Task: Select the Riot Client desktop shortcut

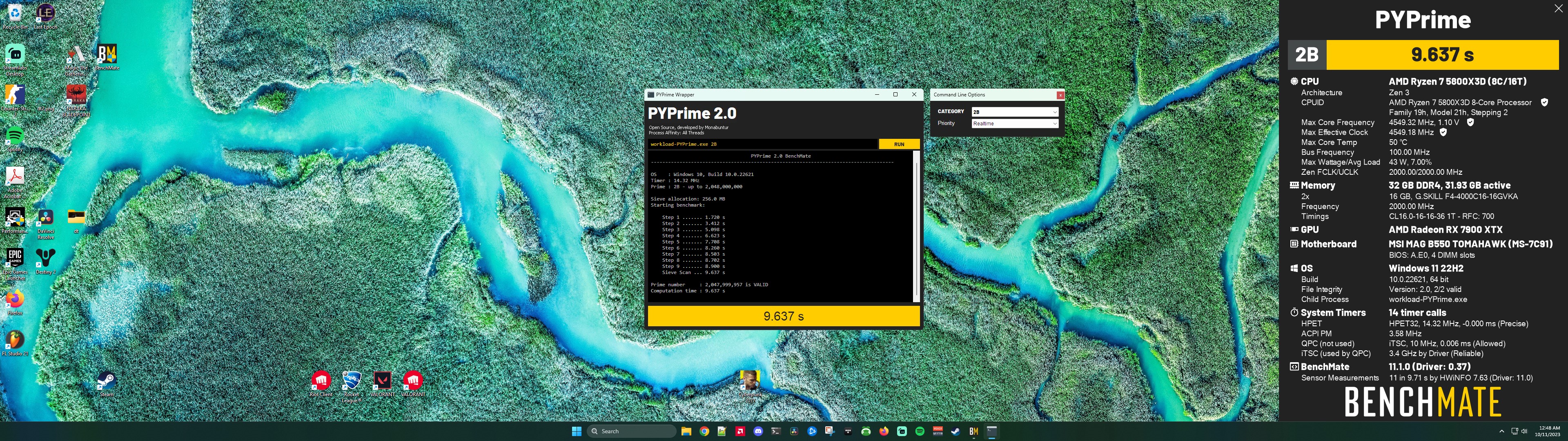Action: coord(321,384)
